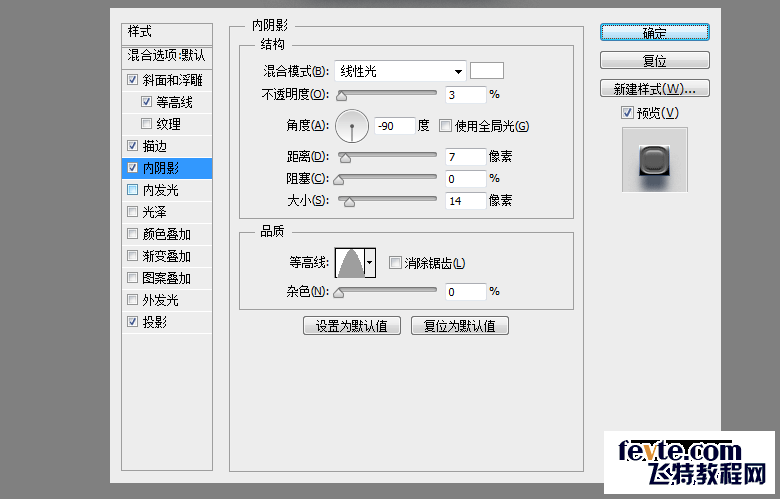Image resolution: width=780 pixels, height=499 pixels.
Task: Click the 角度 value field showing -90
Action: pyautogui.click(x=394, y=126)
